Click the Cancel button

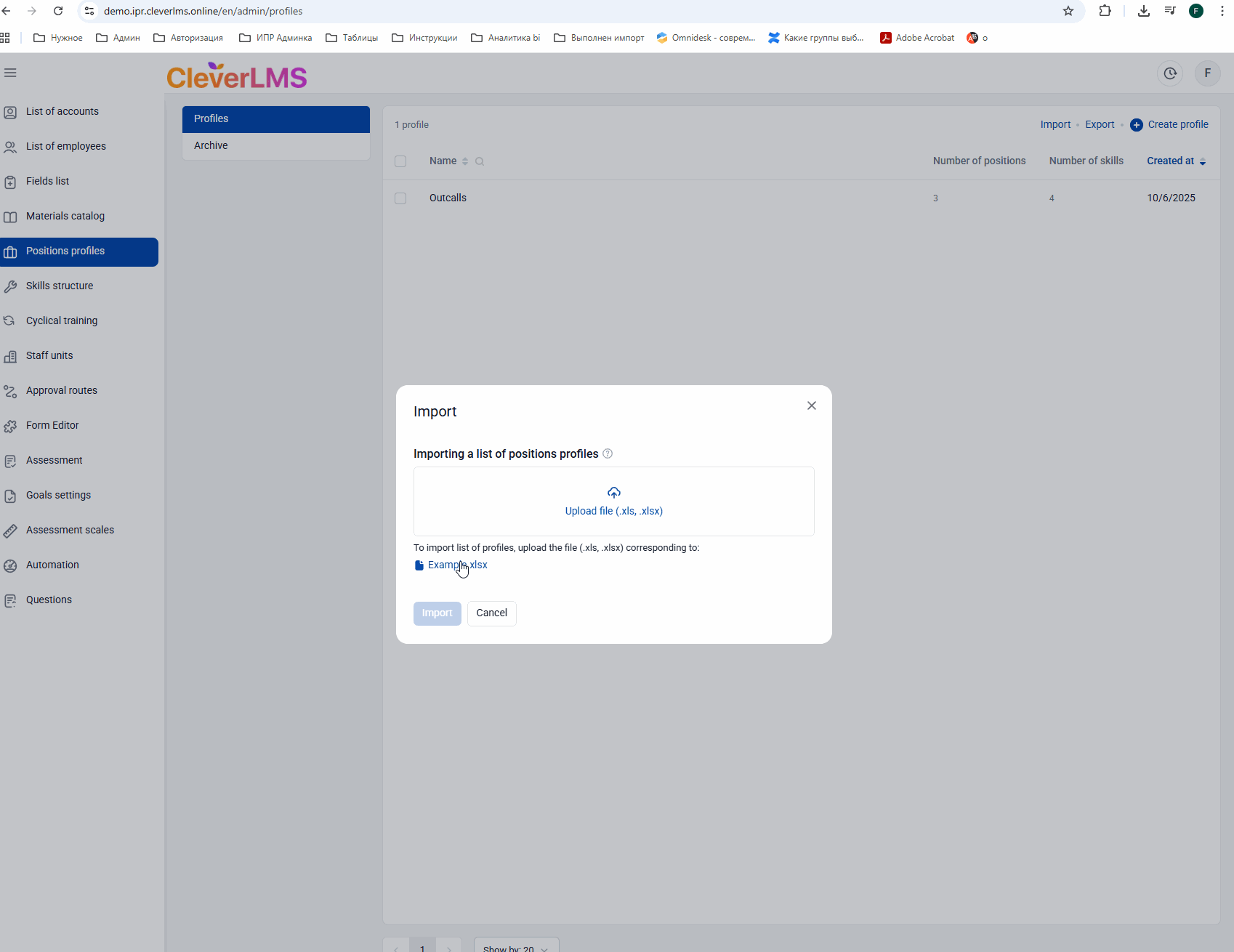[x=492, y=613]
